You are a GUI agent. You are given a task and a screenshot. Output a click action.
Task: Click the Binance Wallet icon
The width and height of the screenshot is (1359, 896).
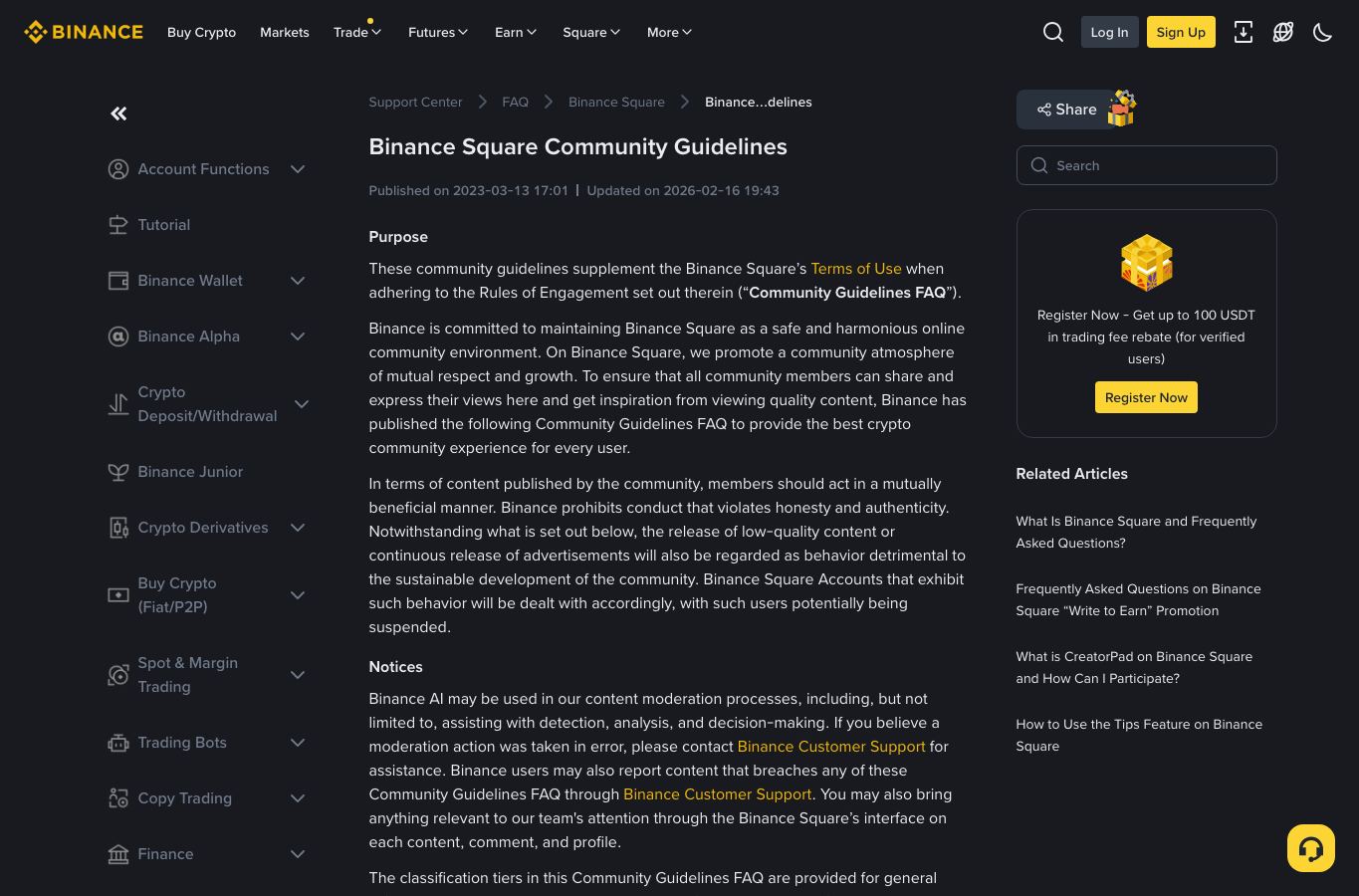tap(118, 281)
